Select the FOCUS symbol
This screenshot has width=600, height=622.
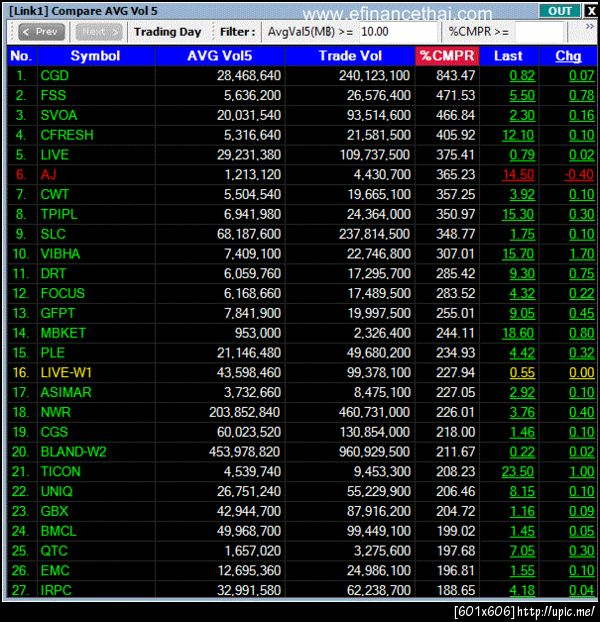click(x=63, y=293)
